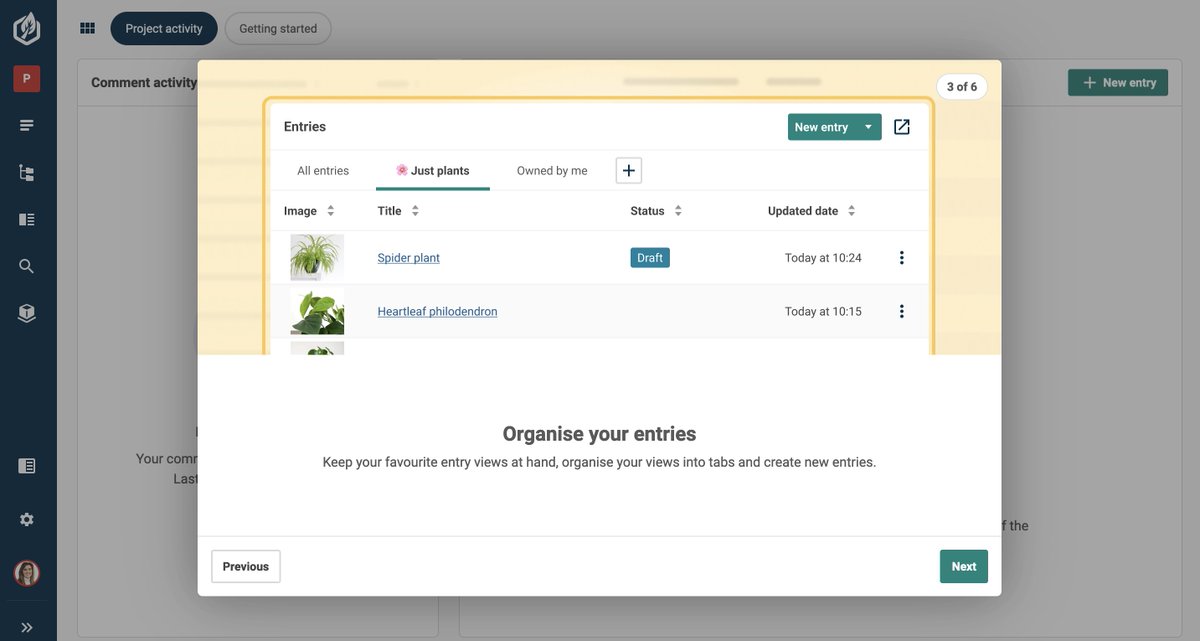
Task: Click the 3 of 6 step indicator
Action: [961, 87]
